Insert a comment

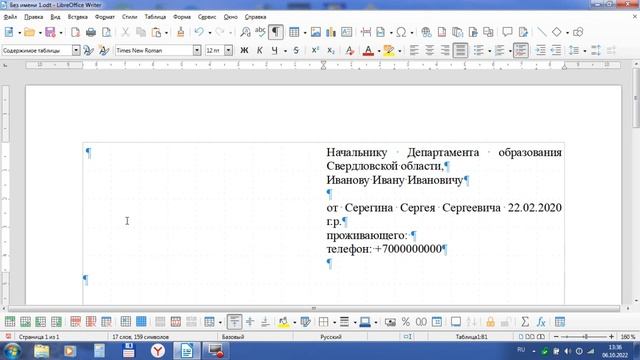point(507,32)
